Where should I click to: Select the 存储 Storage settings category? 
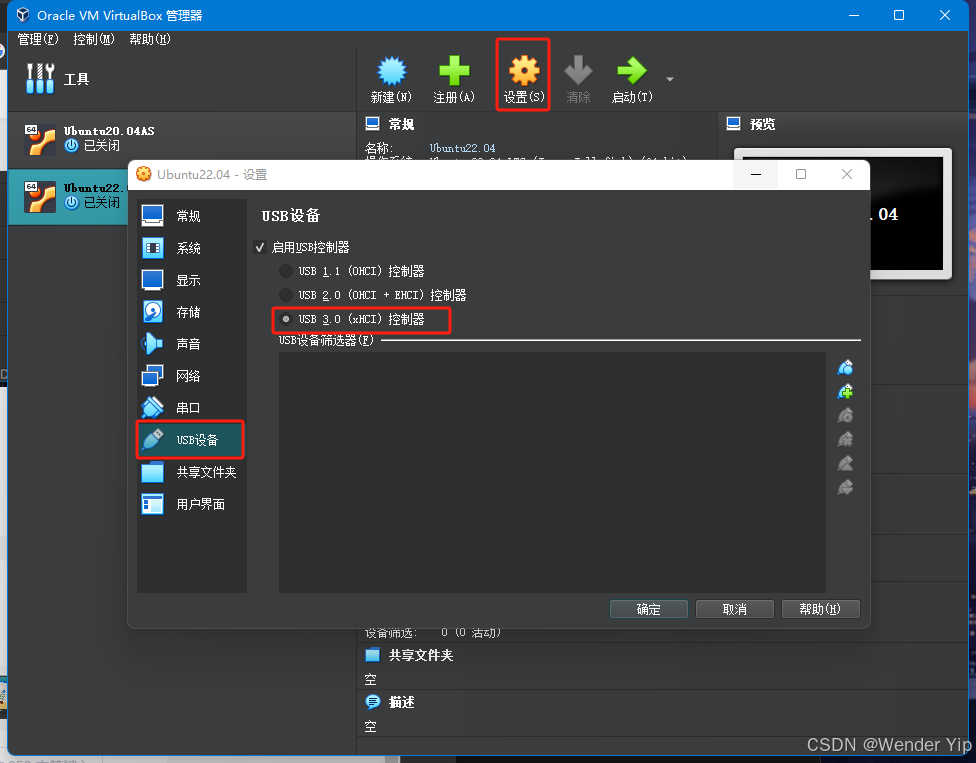coord(191,312)
